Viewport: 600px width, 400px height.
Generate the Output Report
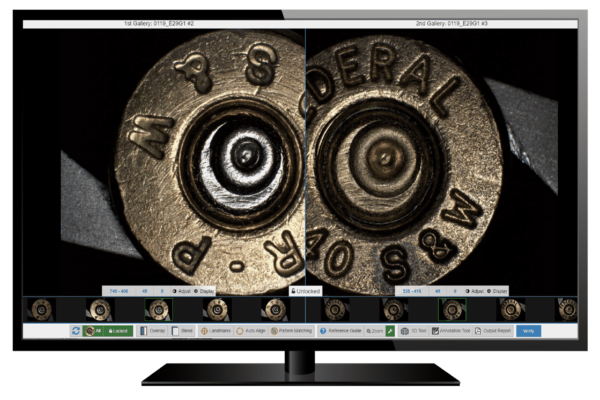(x=493, y=331)
